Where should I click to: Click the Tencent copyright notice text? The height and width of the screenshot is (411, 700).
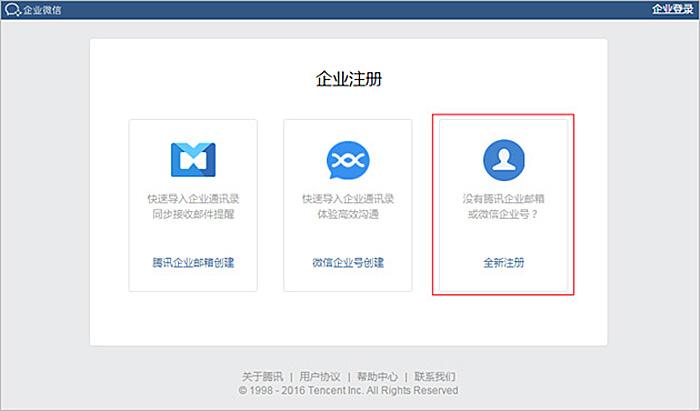pyautogui.click(x=348, y=390)
